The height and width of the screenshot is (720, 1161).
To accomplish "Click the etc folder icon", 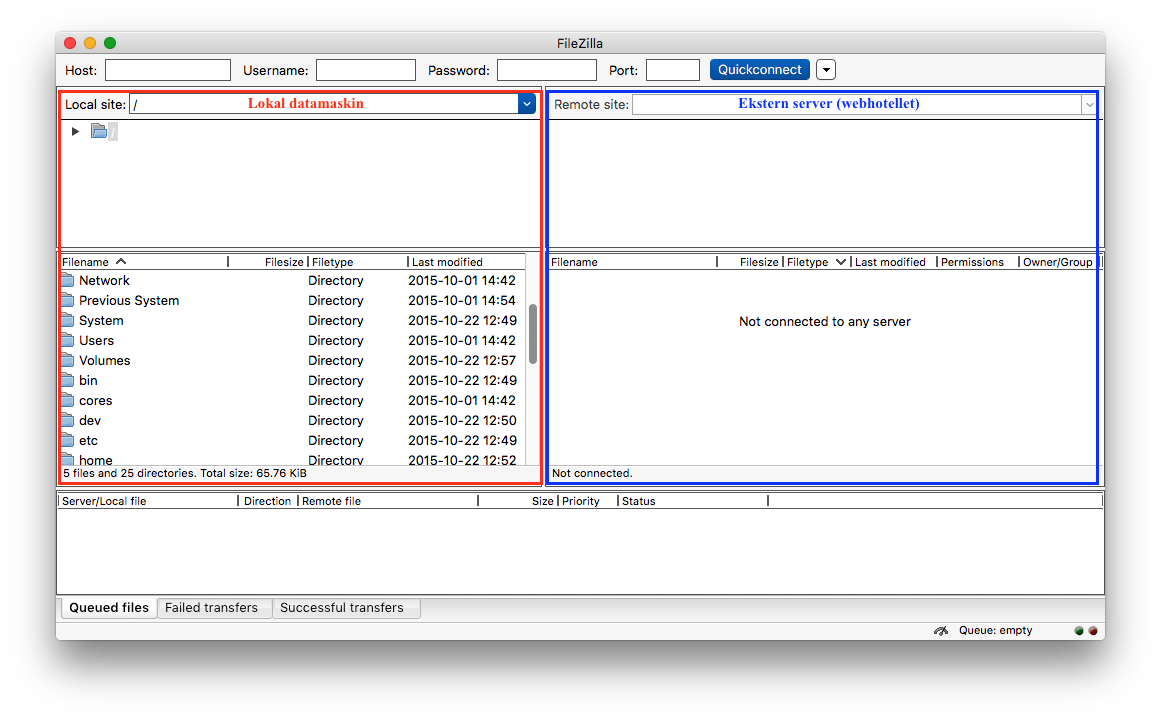I will [x=68, y=441].
